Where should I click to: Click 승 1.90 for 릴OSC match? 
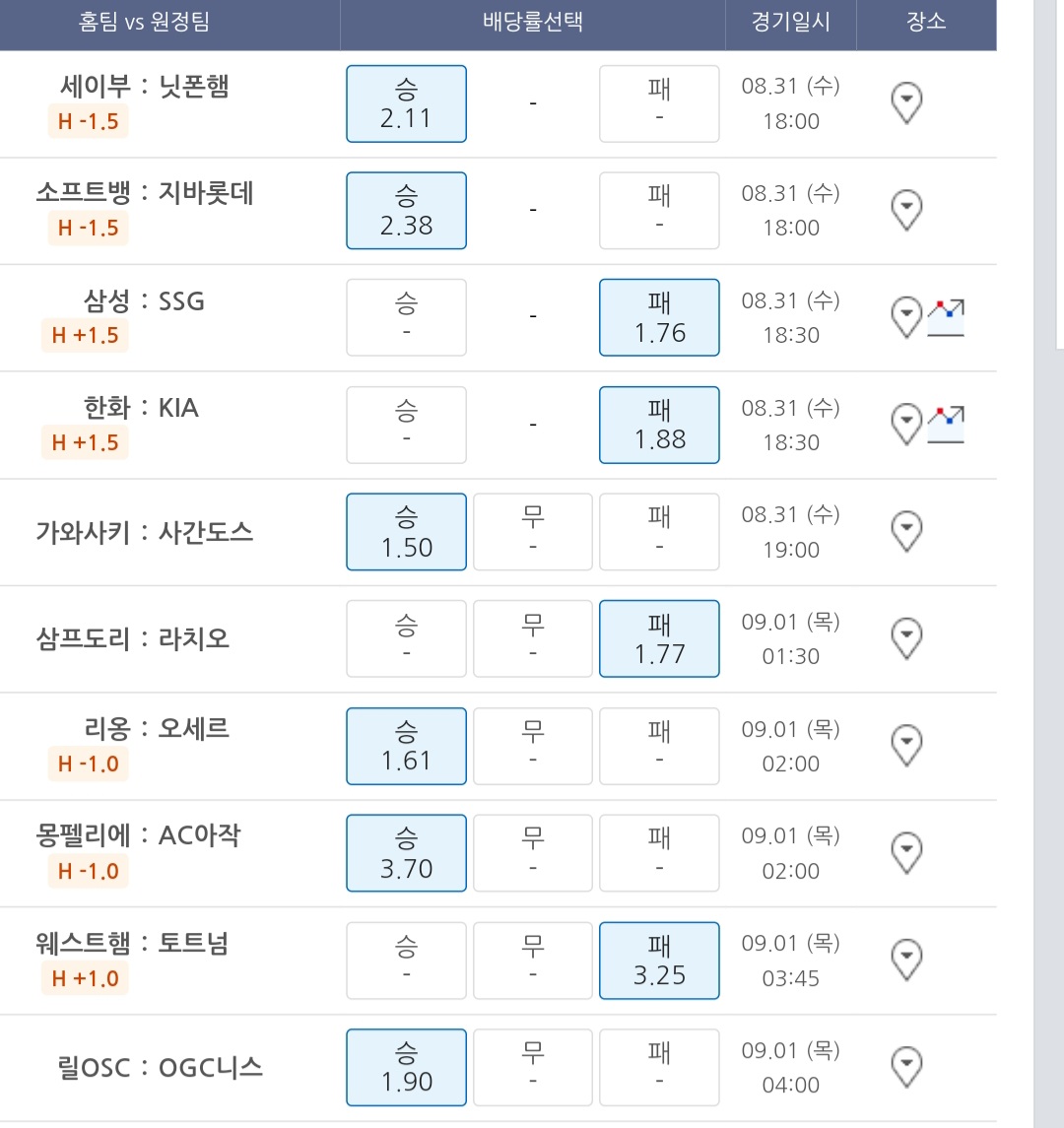click(407, 1067)
